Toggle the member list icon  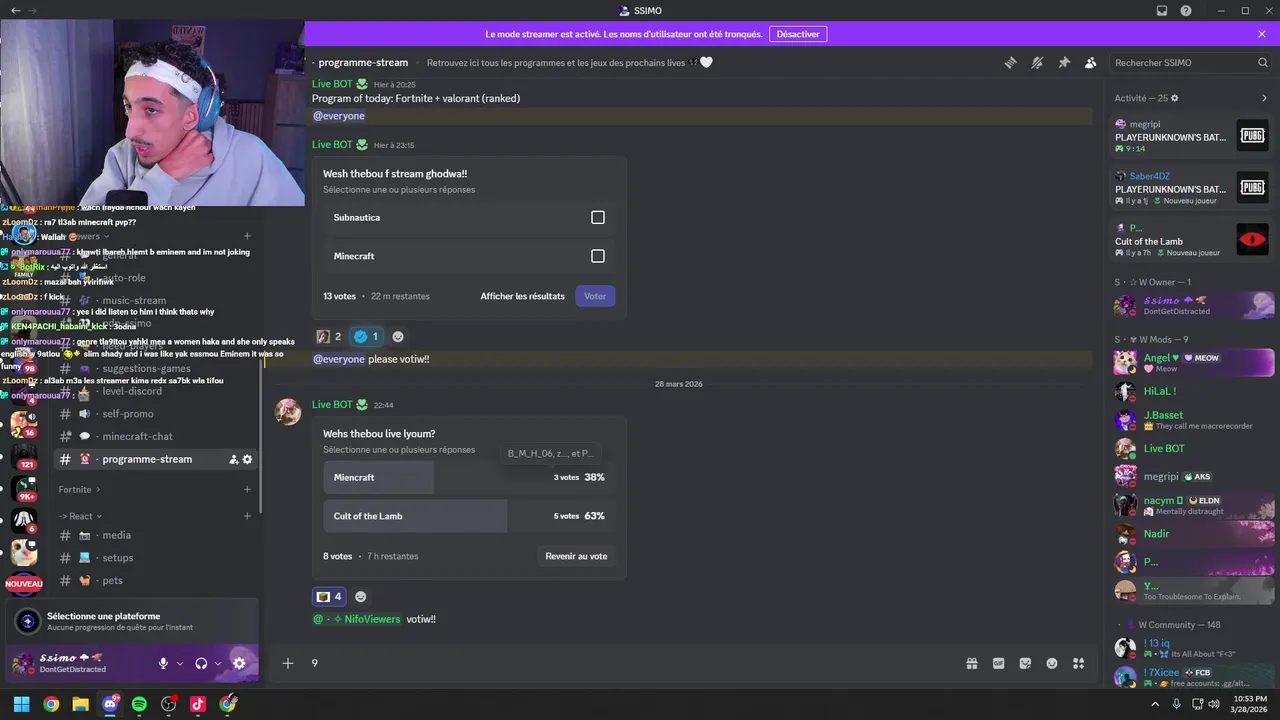(1091, 62)
